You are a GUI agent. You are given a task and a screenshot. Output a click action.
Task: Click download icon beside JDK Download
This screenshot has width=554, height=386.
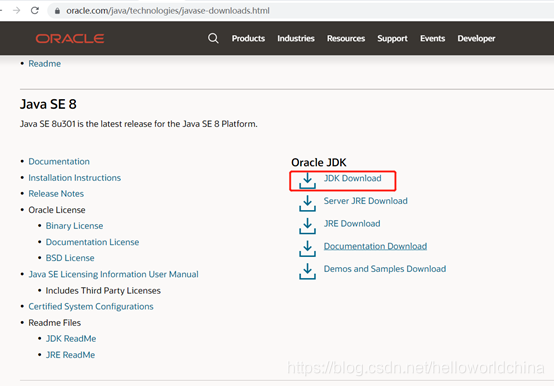[x=307, y=181]
